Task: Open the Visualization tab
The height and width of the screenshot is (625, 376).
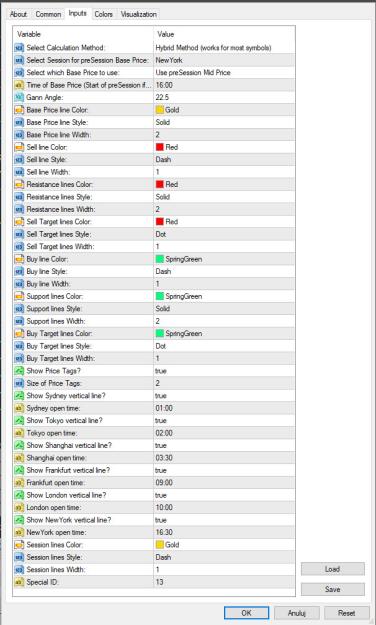Action: 138,14
